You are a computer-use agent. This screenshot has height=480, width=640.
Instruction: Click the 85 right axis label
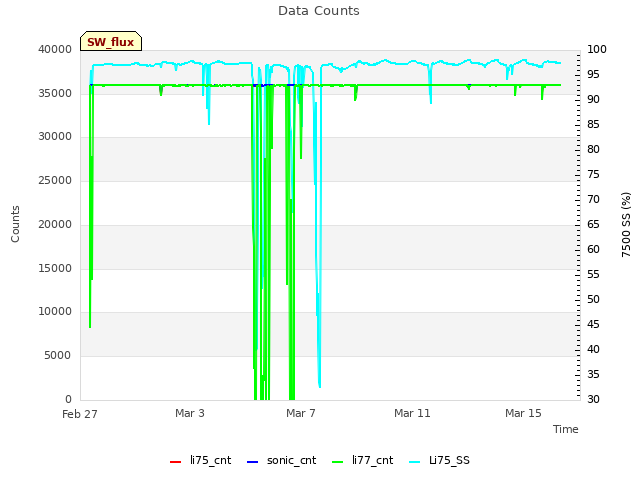point(593,124)
